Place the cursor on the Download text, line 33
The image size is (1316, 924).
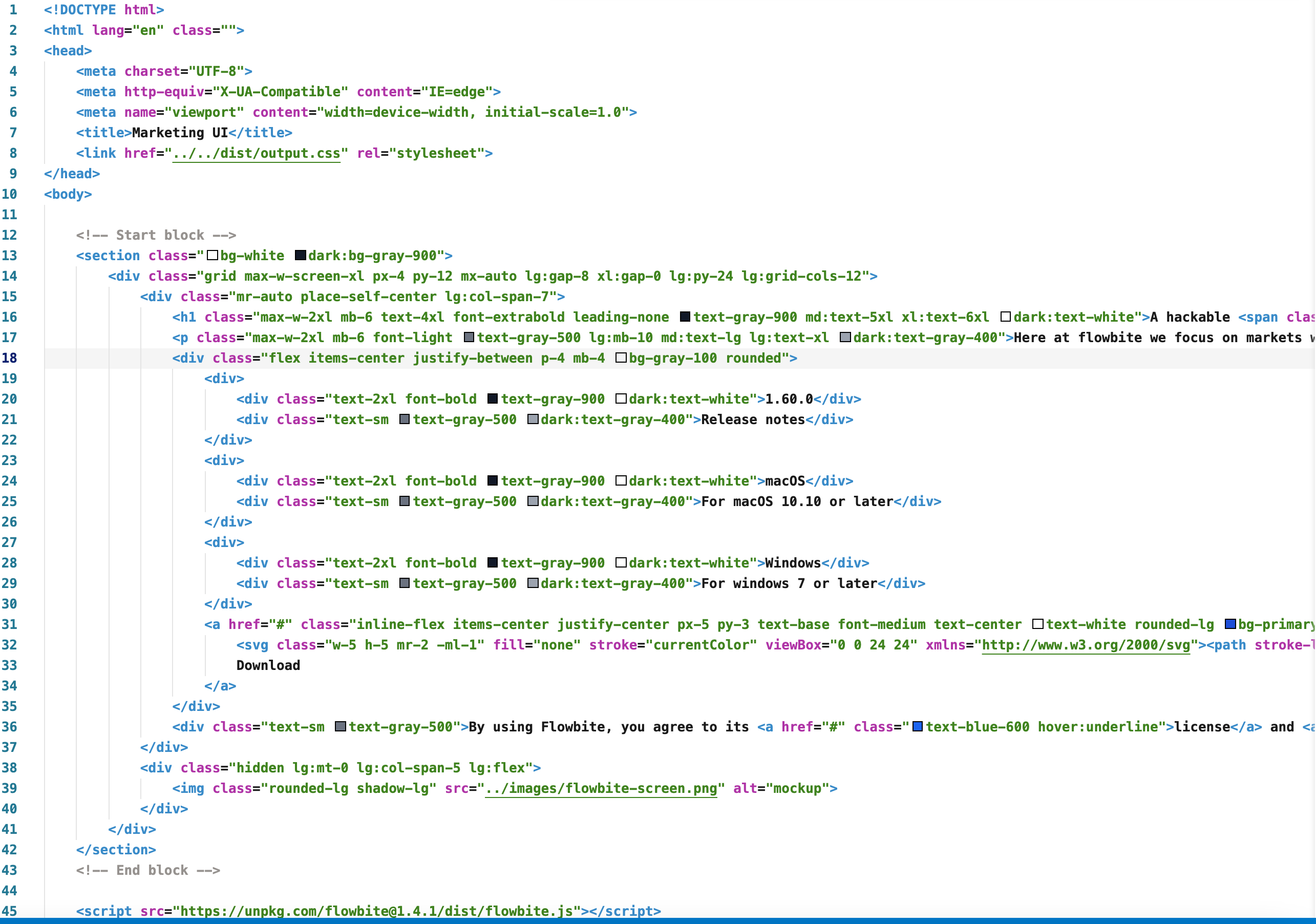[268, 665]
